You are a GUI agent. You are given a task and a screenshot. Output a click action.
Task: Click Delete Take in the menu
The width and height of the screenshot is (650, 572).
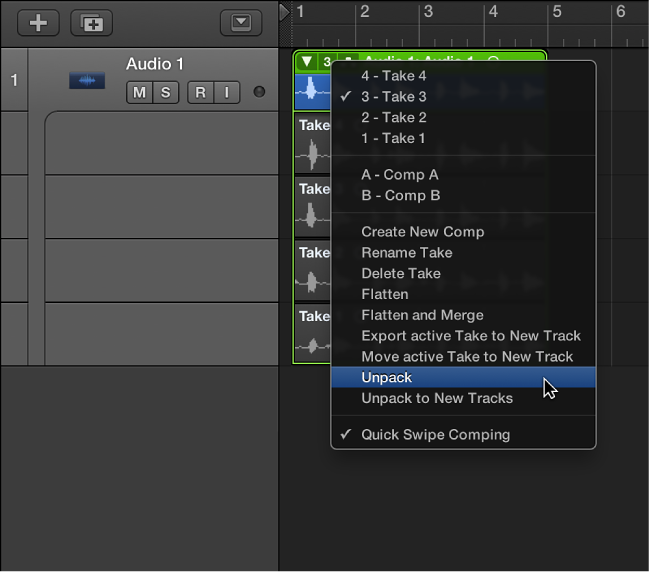[x=400, y=273]
